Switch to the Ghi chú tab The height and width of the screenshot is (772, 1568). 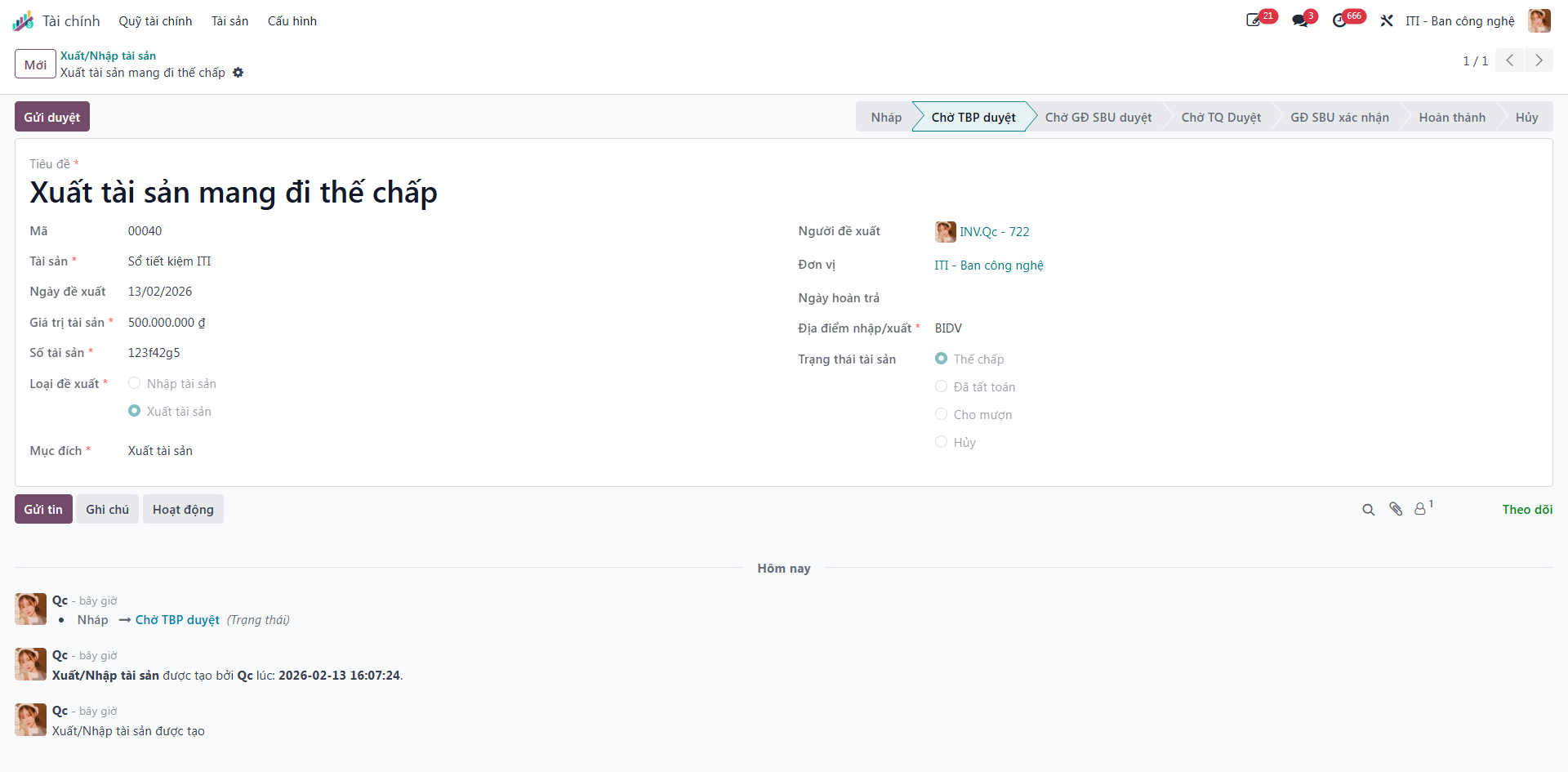[108, 510]
